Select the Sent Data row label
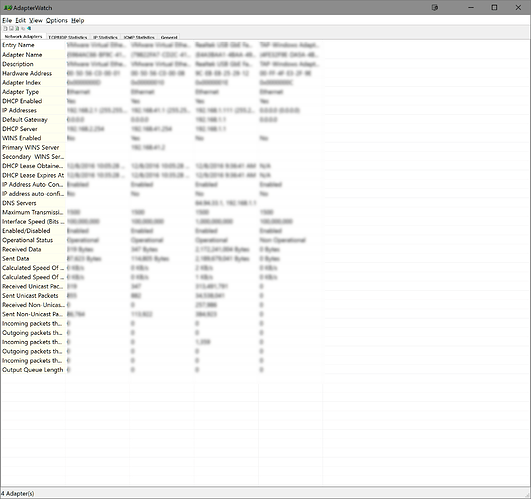 click(16, 259)
